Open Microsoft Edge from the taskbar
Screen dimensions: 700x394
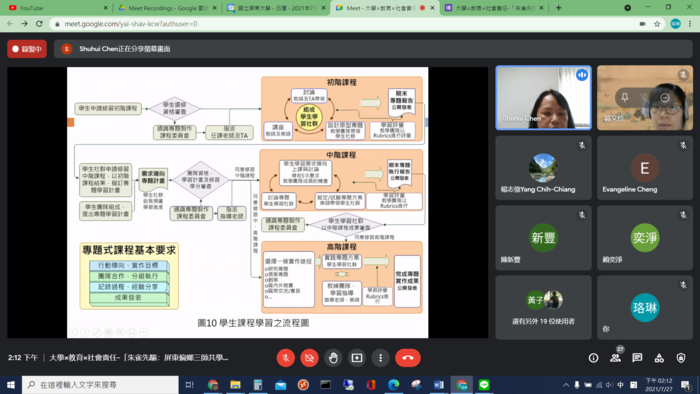pyautogui.click(x=393, y=384)
